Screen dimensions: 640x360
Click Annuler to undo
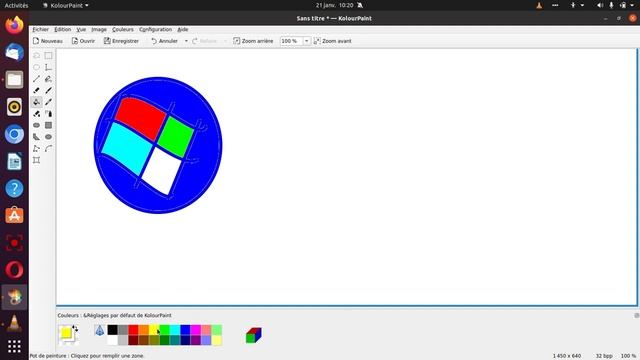(x=164, y=41)
